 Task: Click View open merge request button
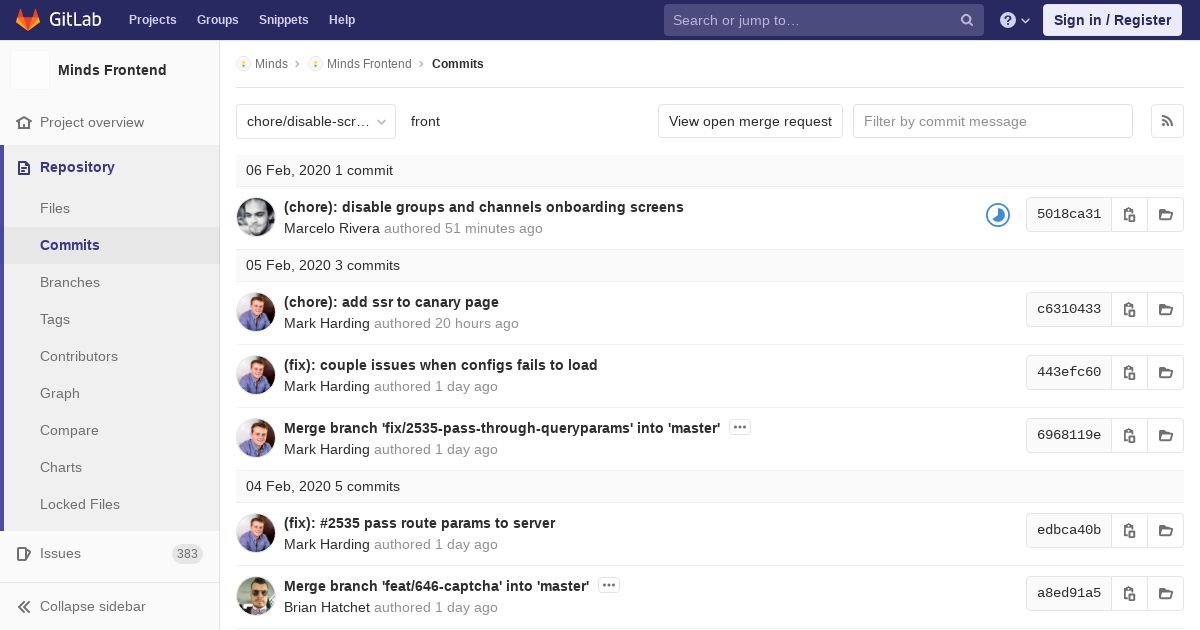click(750, 121)
